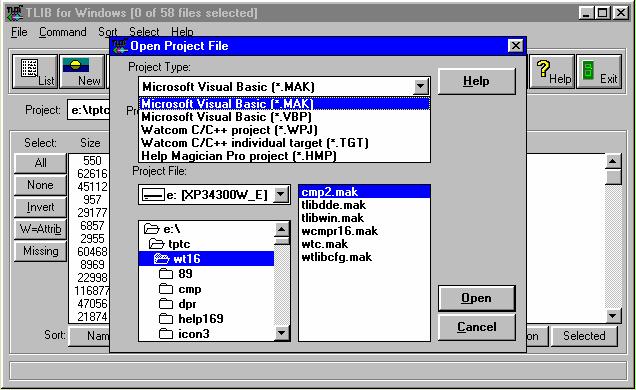Click the List toolbar button
636x390 pixels.
pos(35,72)
